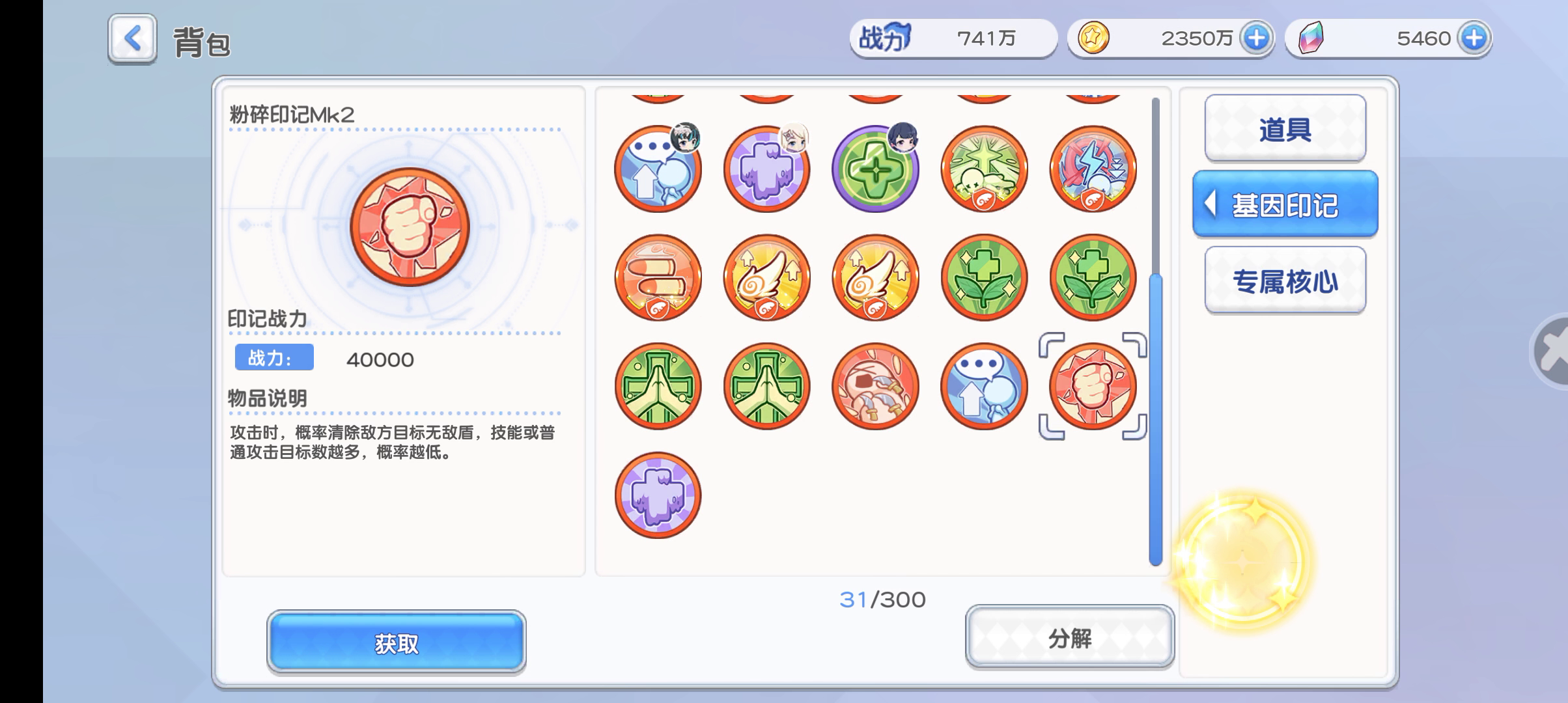Select the eyepatch pirate face imprint
1568x703 pixels.
[875, 386]
